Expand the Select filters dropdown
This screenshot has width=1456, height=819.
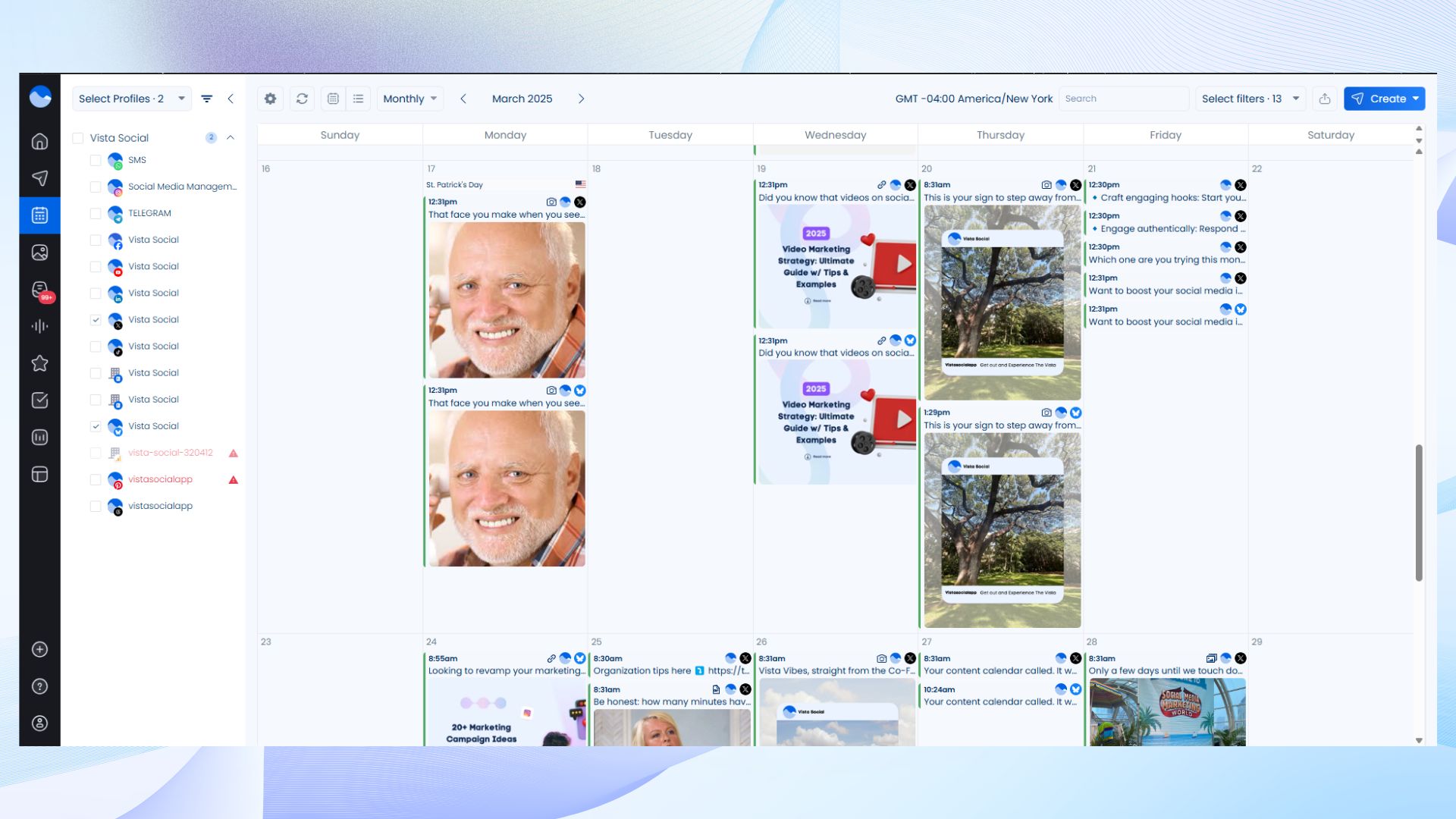(x=1250, y=99)
